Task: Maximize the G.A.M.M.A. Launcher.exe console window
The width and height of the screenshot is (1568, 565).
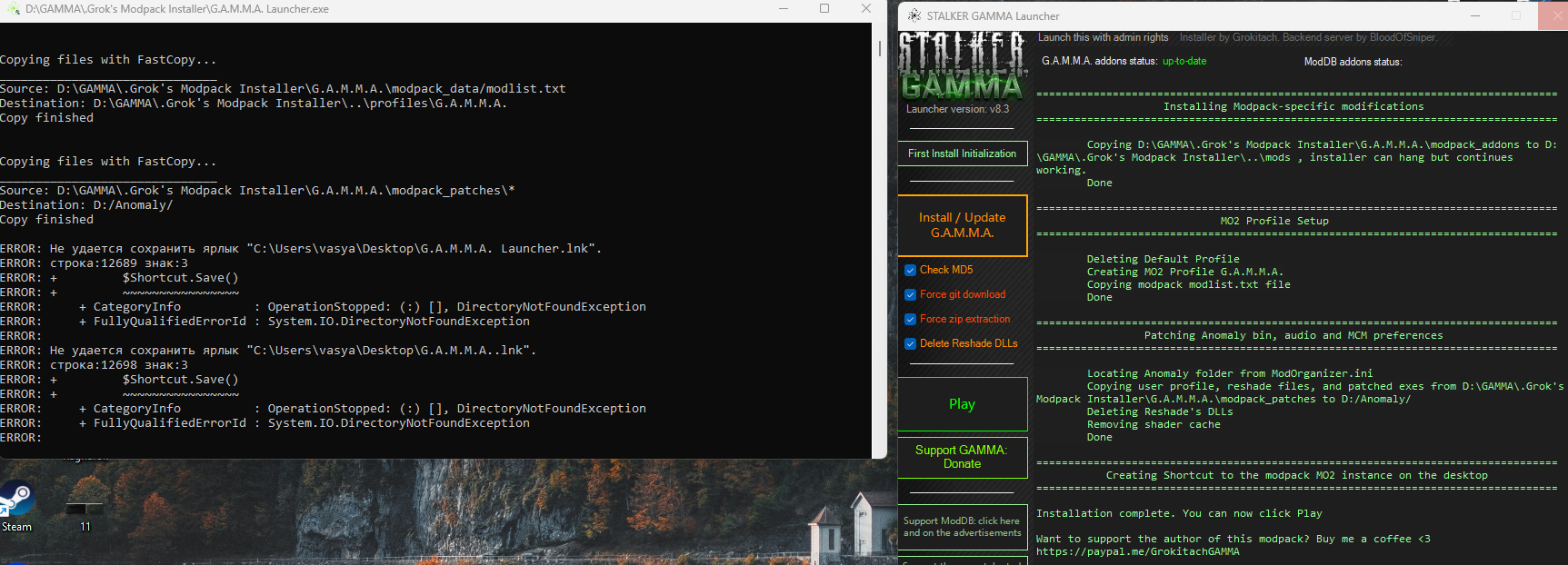Action: (824, 9)
